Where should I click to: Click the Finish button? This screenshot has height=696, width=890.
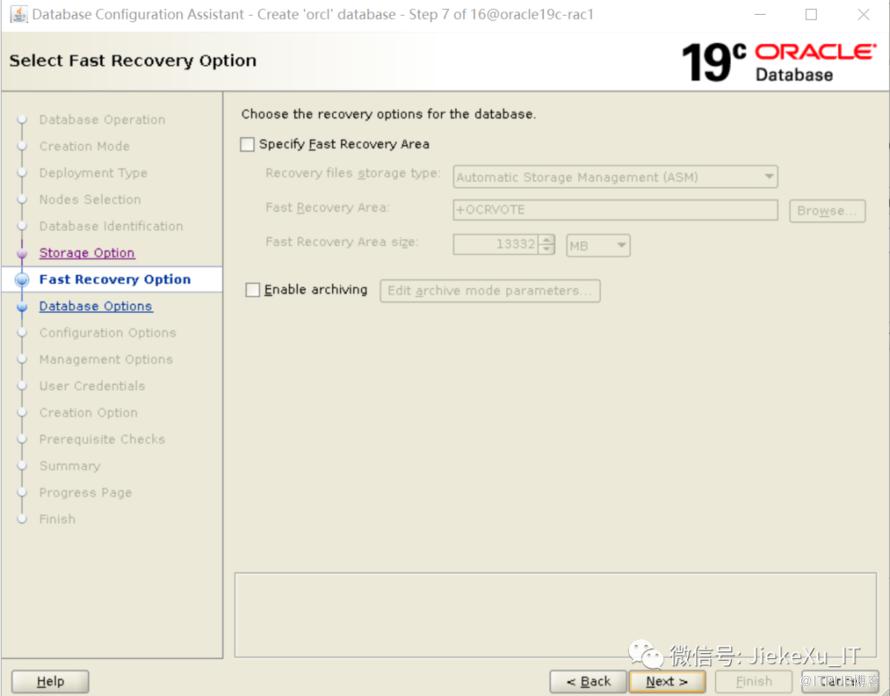(754, 681)
